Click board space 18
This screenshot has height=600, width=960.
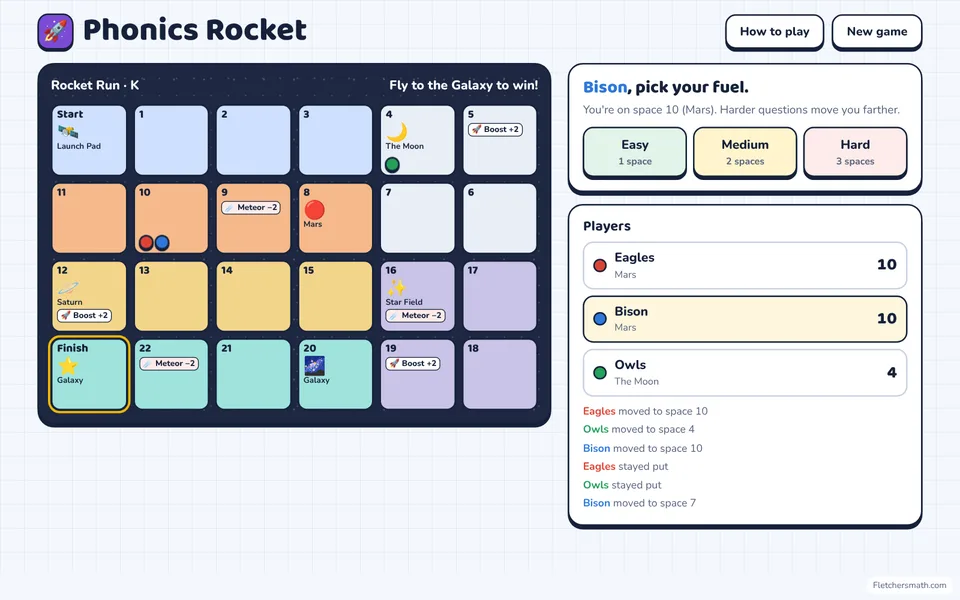coord(500,374)
